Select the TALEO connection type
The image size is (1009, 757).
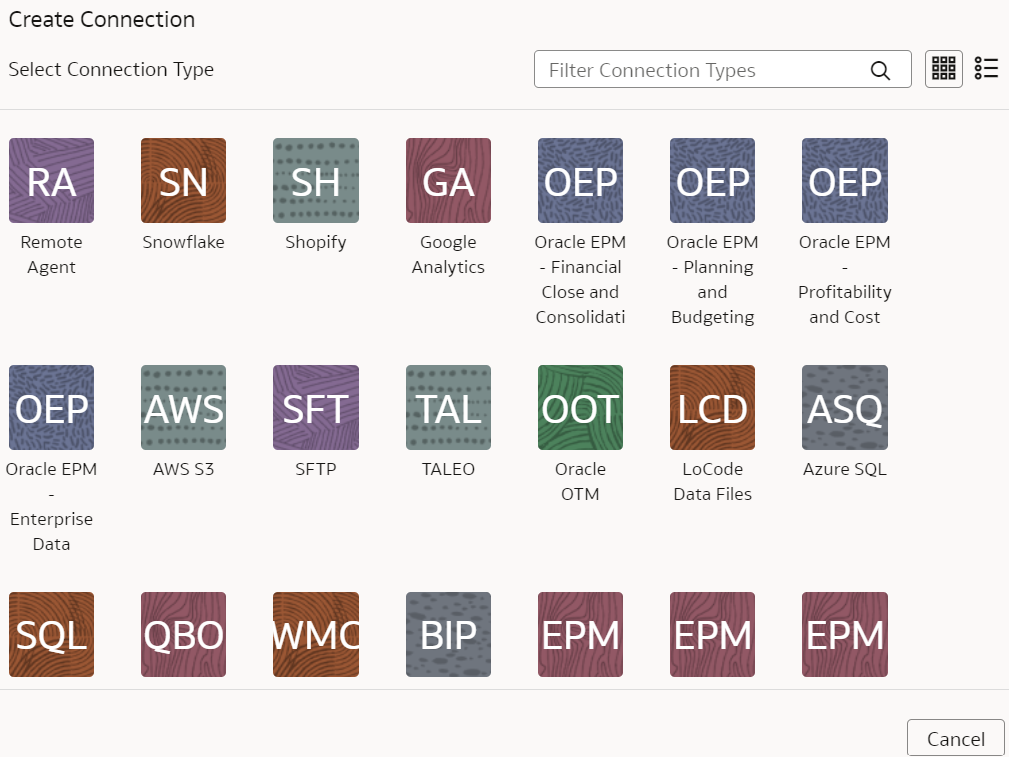(448, 407)
